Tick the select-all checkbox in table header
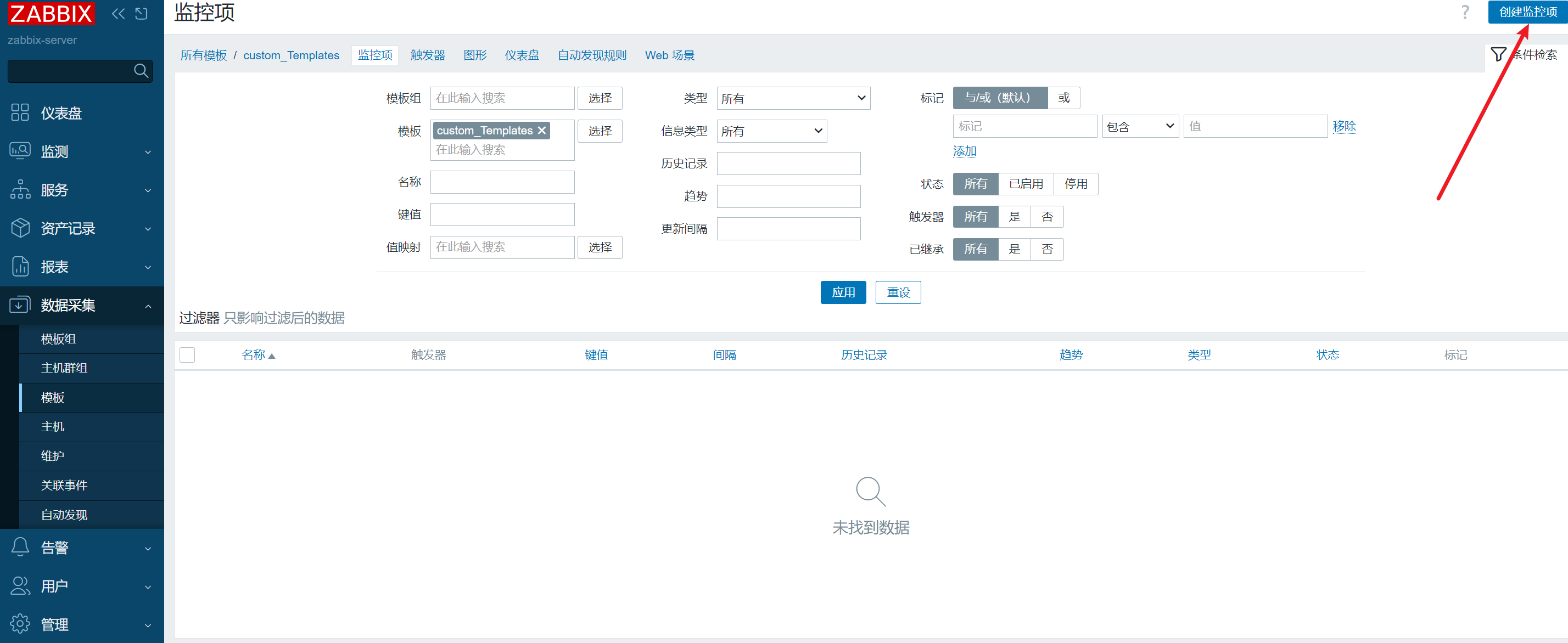 click(187, 354)
